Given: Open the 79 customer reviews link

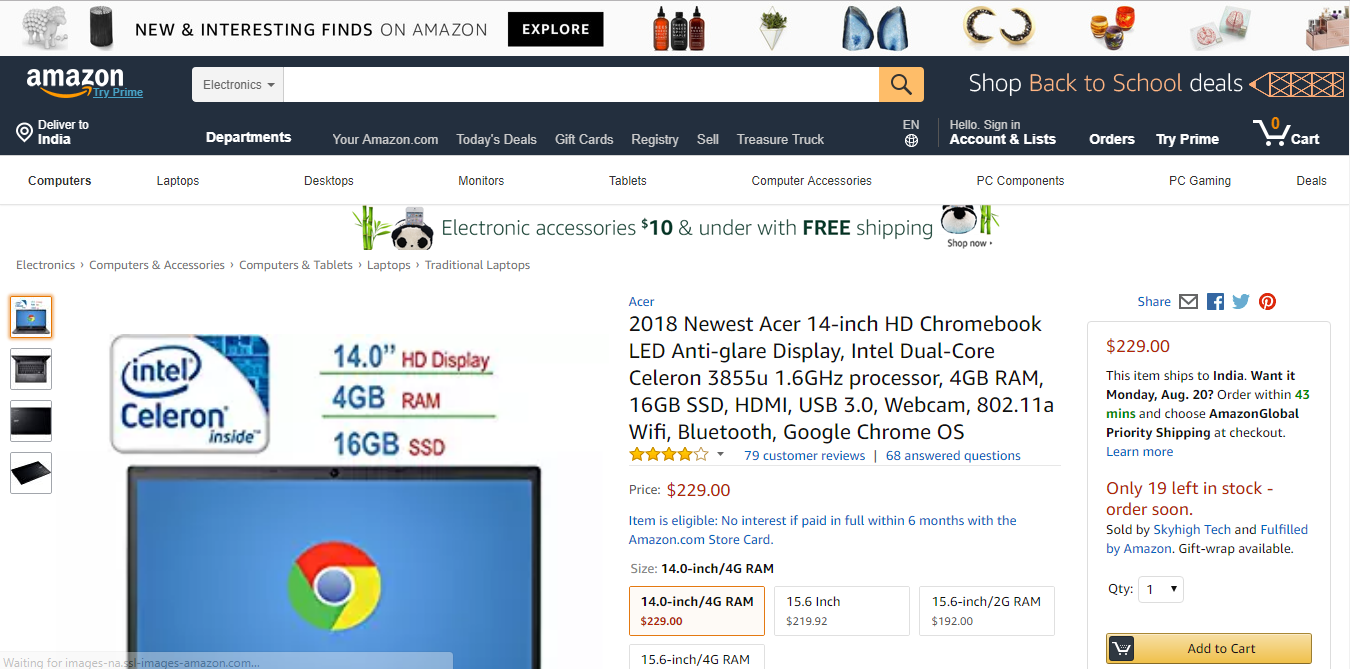Looking at the screenshot, I should tap(804, 456).
